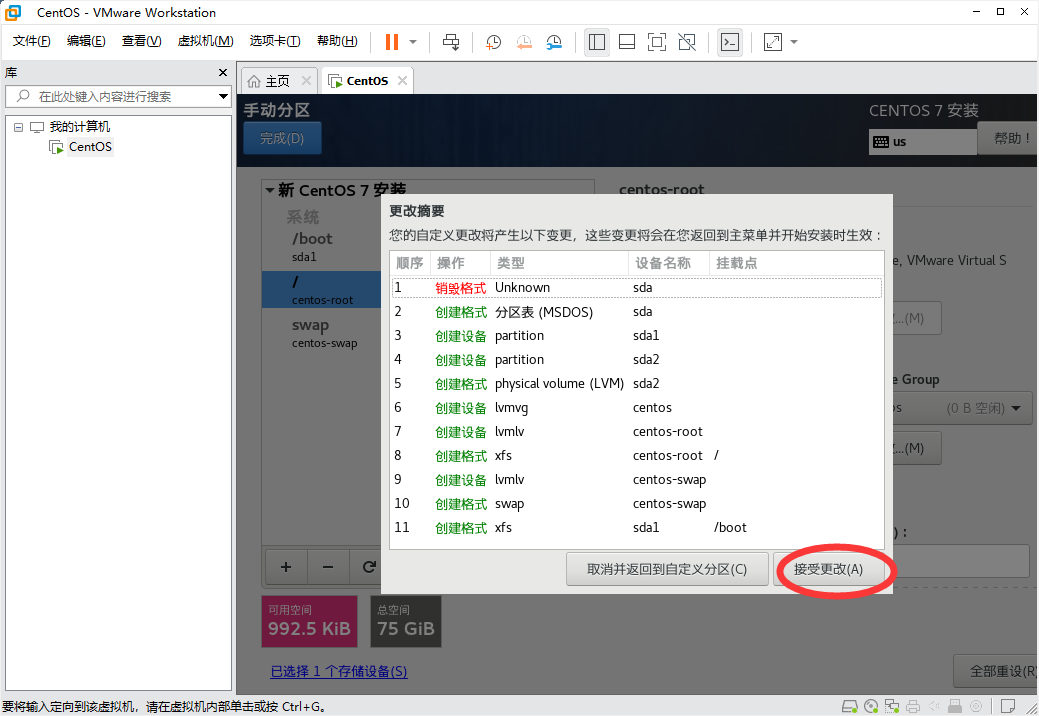Click the 操作 column header
Screen dimensions: 1039x716
460,264
